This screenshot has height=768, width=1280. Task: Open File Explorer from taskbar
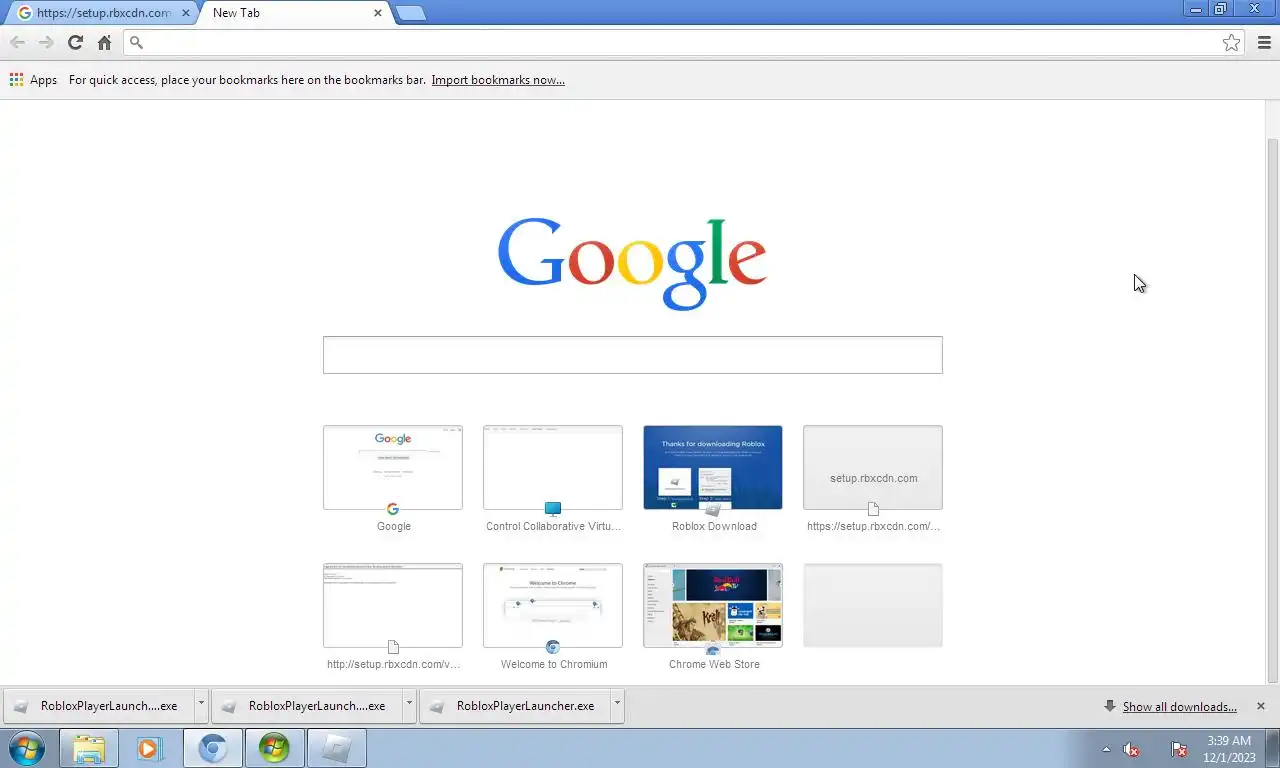[x=89, y=748]
